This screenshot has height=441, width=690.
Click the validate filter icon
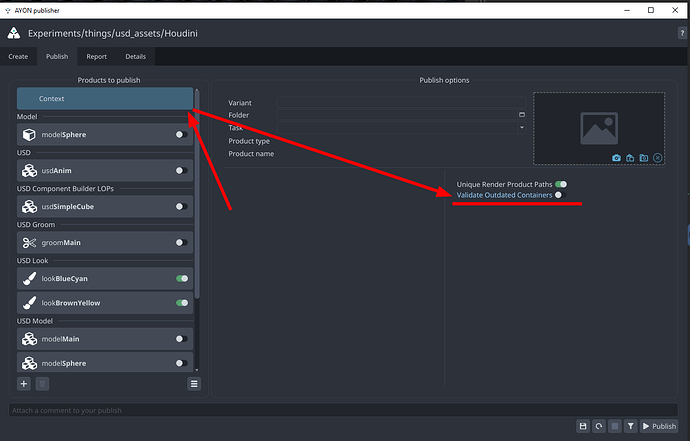pyautogui.click(x=631, y=426)
